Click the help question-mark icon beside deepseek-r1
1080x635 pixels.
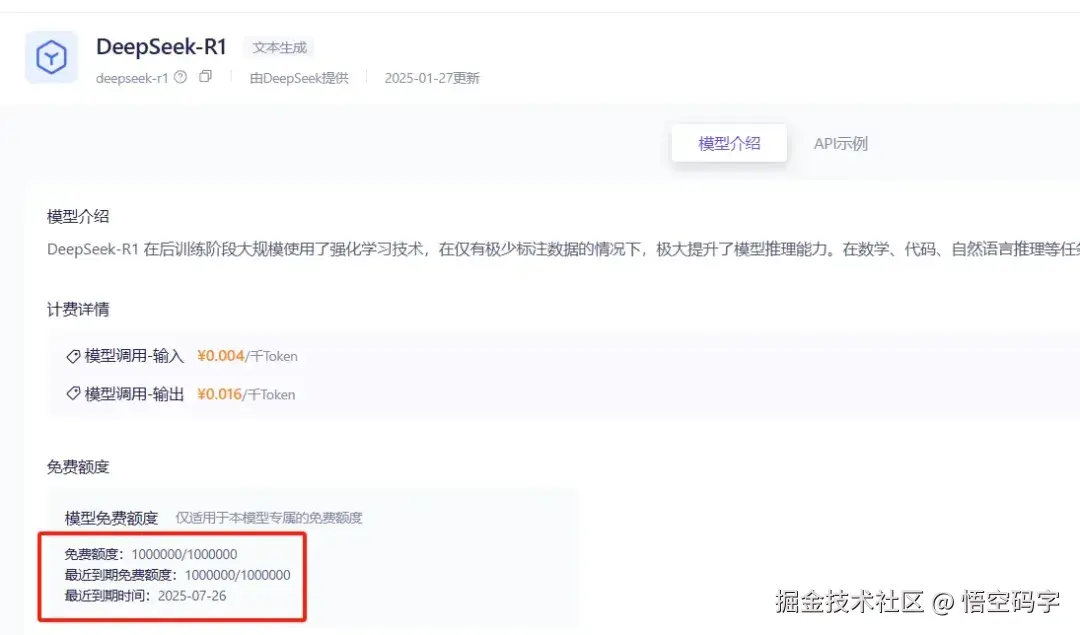click(x=180, y=77)
